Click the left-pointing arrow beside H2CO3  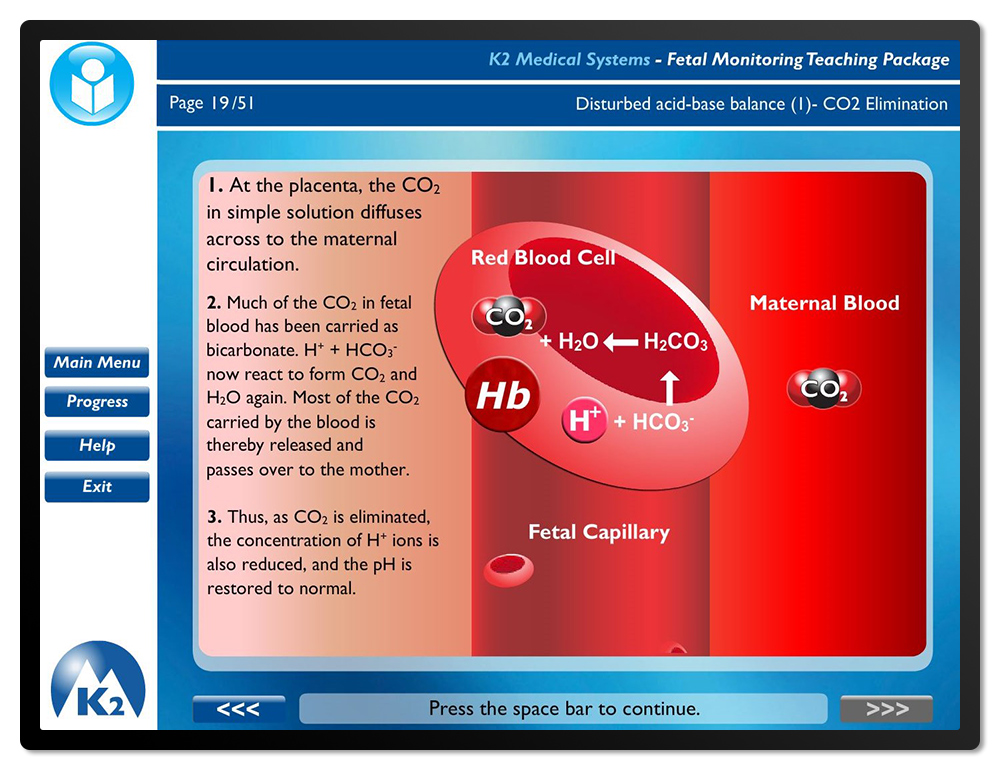point(620,343)
